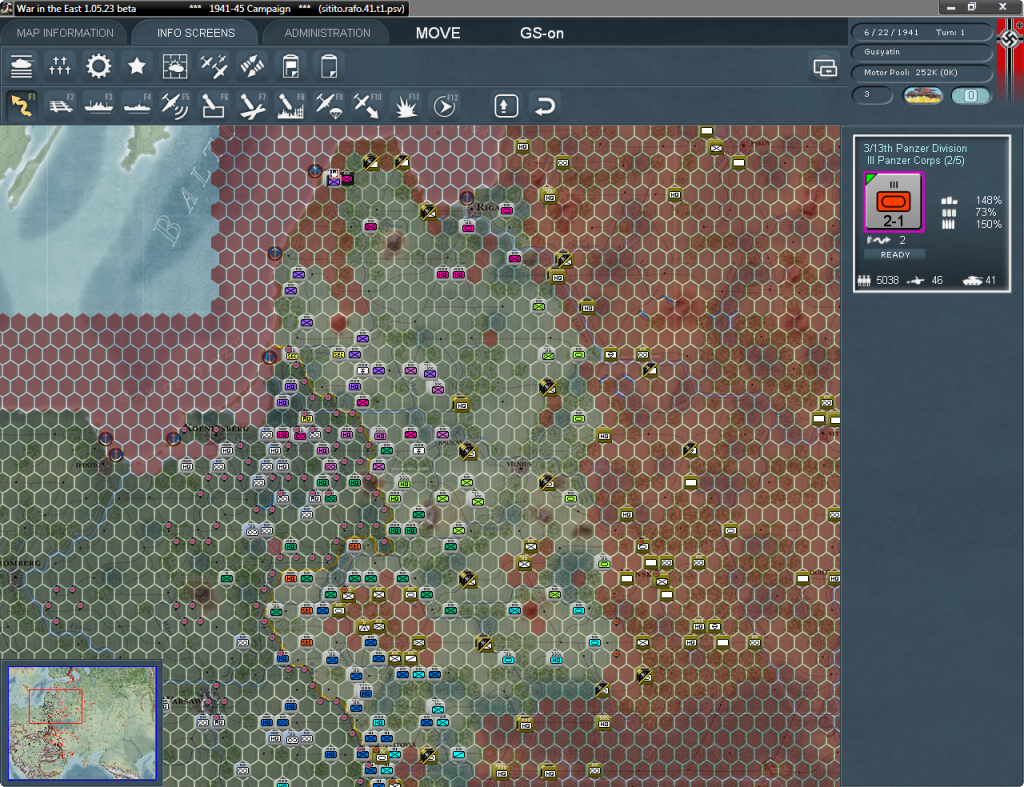Click the 5038 men count
Viewport: 1024px width, 787px height.
click(888, 280)
